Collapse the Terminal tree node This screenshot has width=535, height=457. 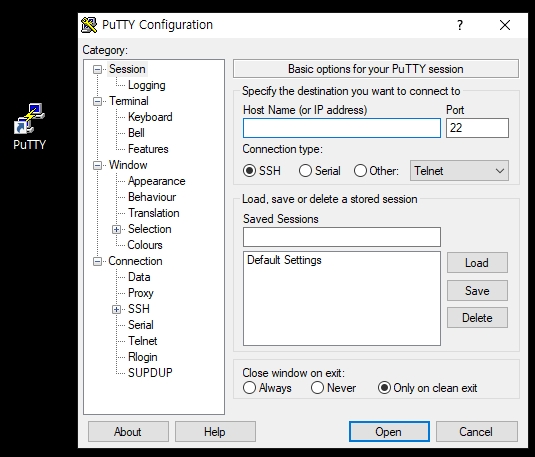(98, 101)
